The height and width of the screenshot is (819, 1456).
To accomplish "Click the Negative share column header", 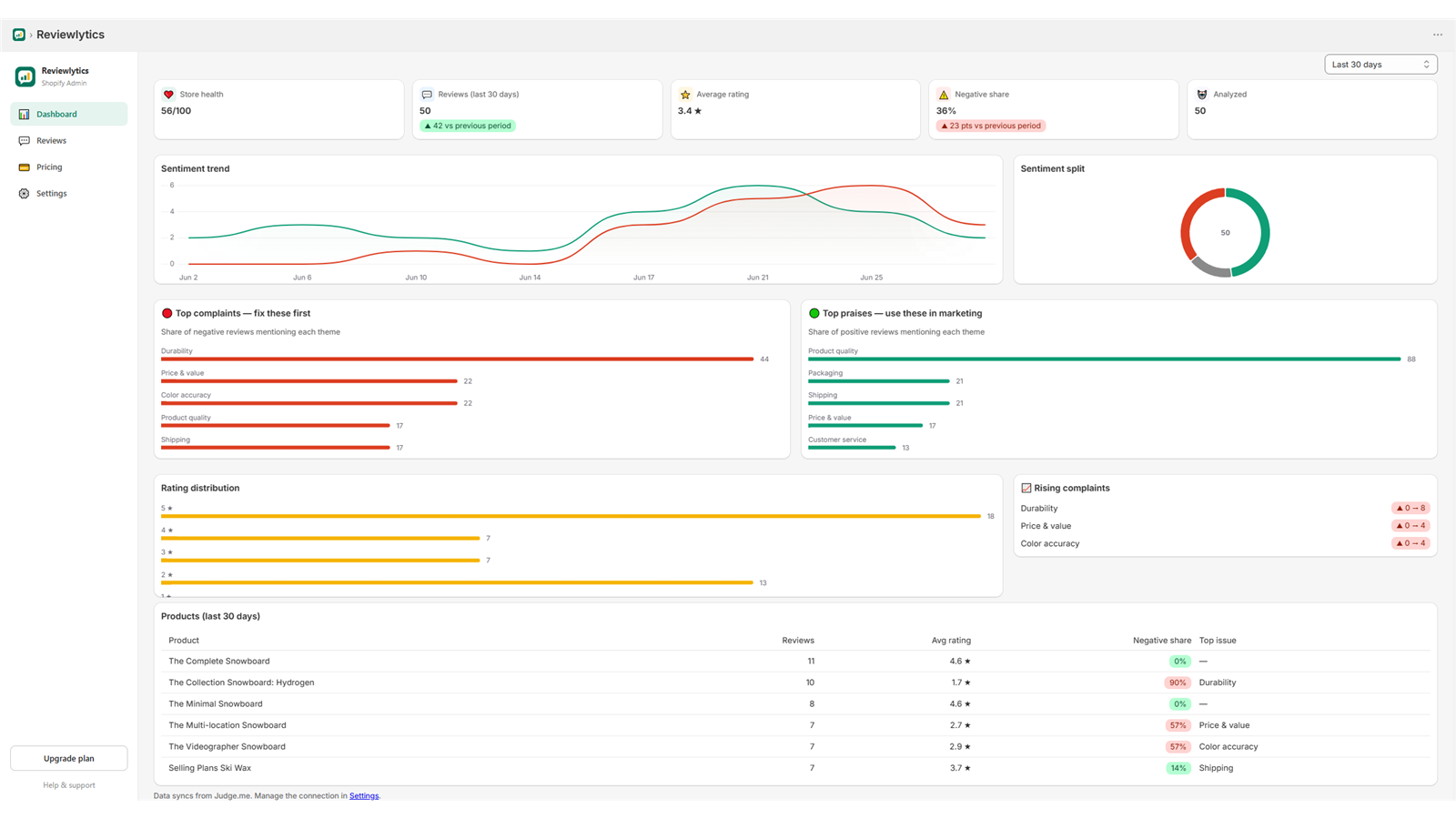I will point(1162,641).
